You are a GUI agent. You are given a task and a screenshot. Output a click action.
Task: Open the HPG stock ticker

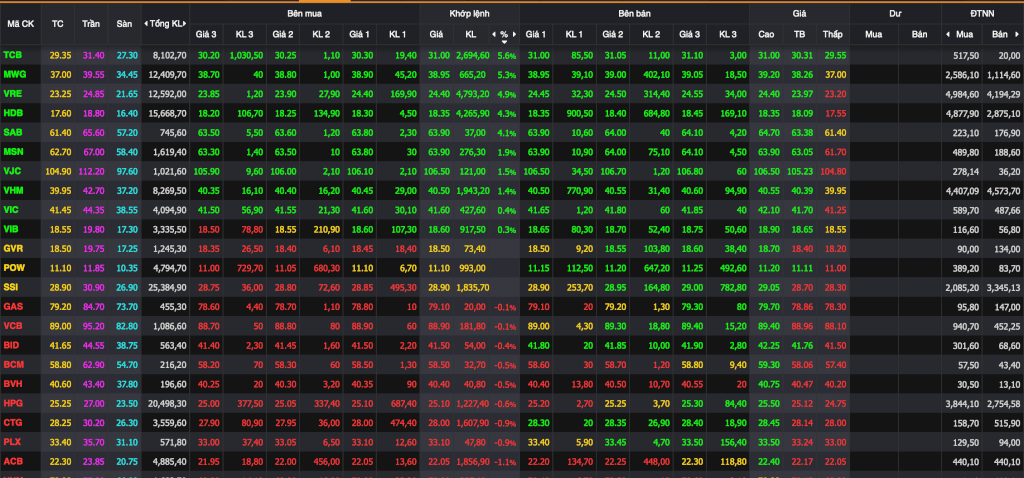(x=12, y=404)
